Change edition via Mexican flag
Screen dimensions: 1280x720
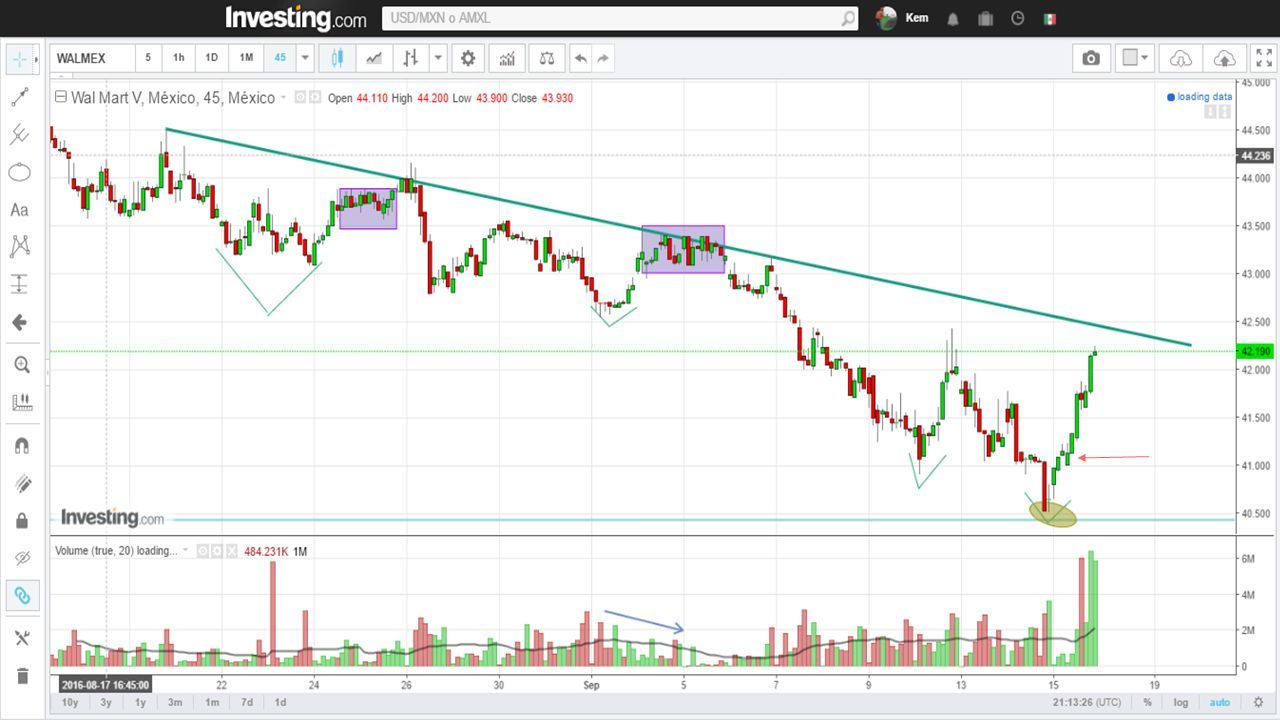point(1050,19)
